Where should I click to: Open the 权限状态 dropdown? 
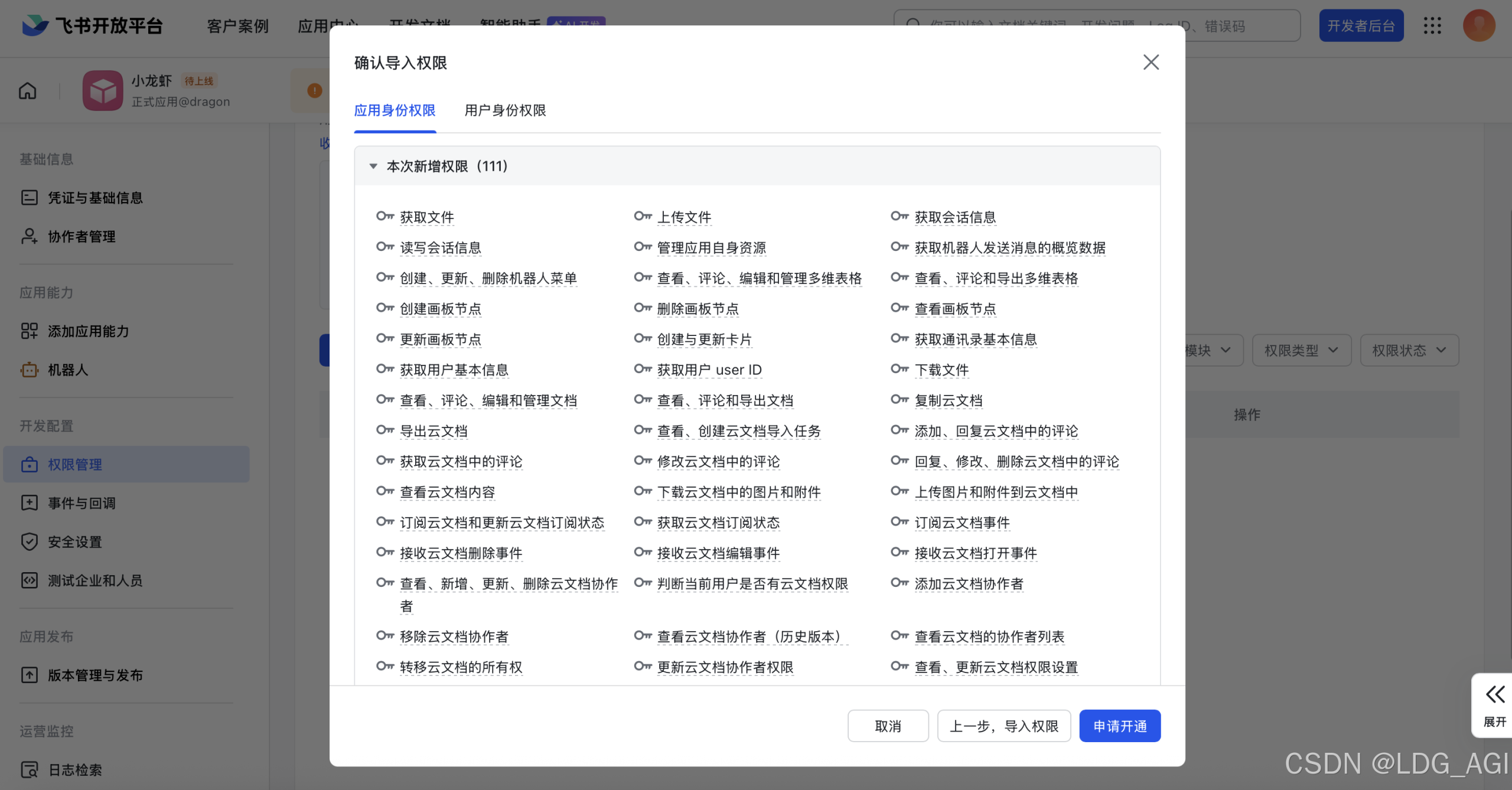tap(1409, 350)
